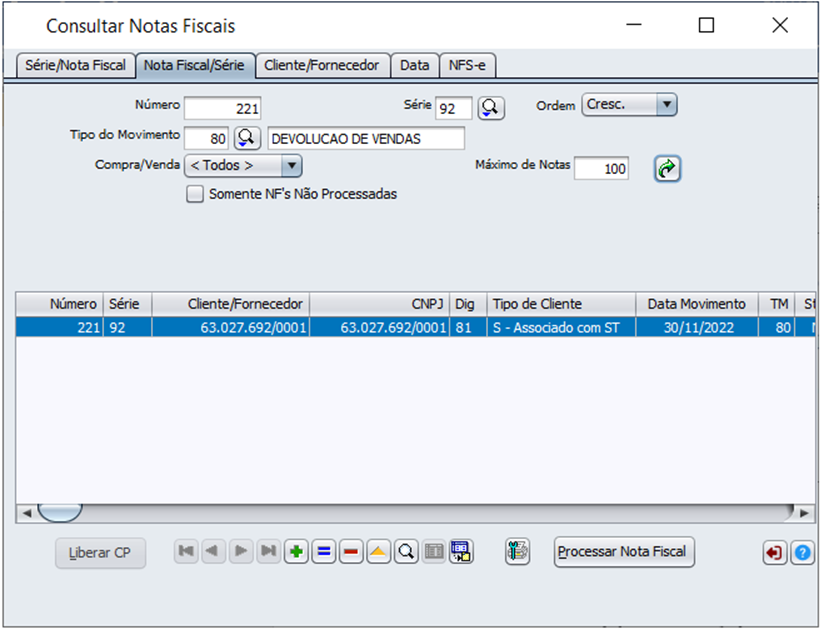Select the 30/11/2022 date cell
This screenshot has height=630, width=824.
point(697,327)
